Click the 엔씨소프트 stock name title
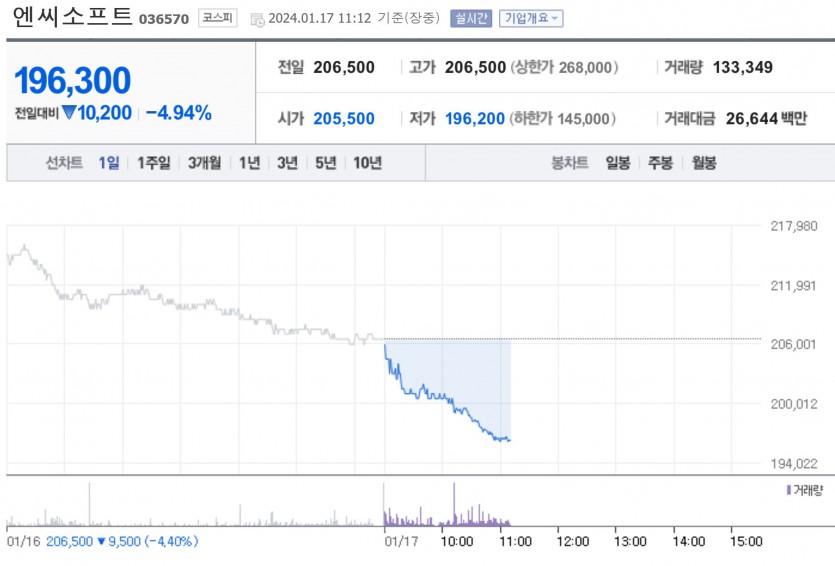835x566 pixels. click(72, 17)
